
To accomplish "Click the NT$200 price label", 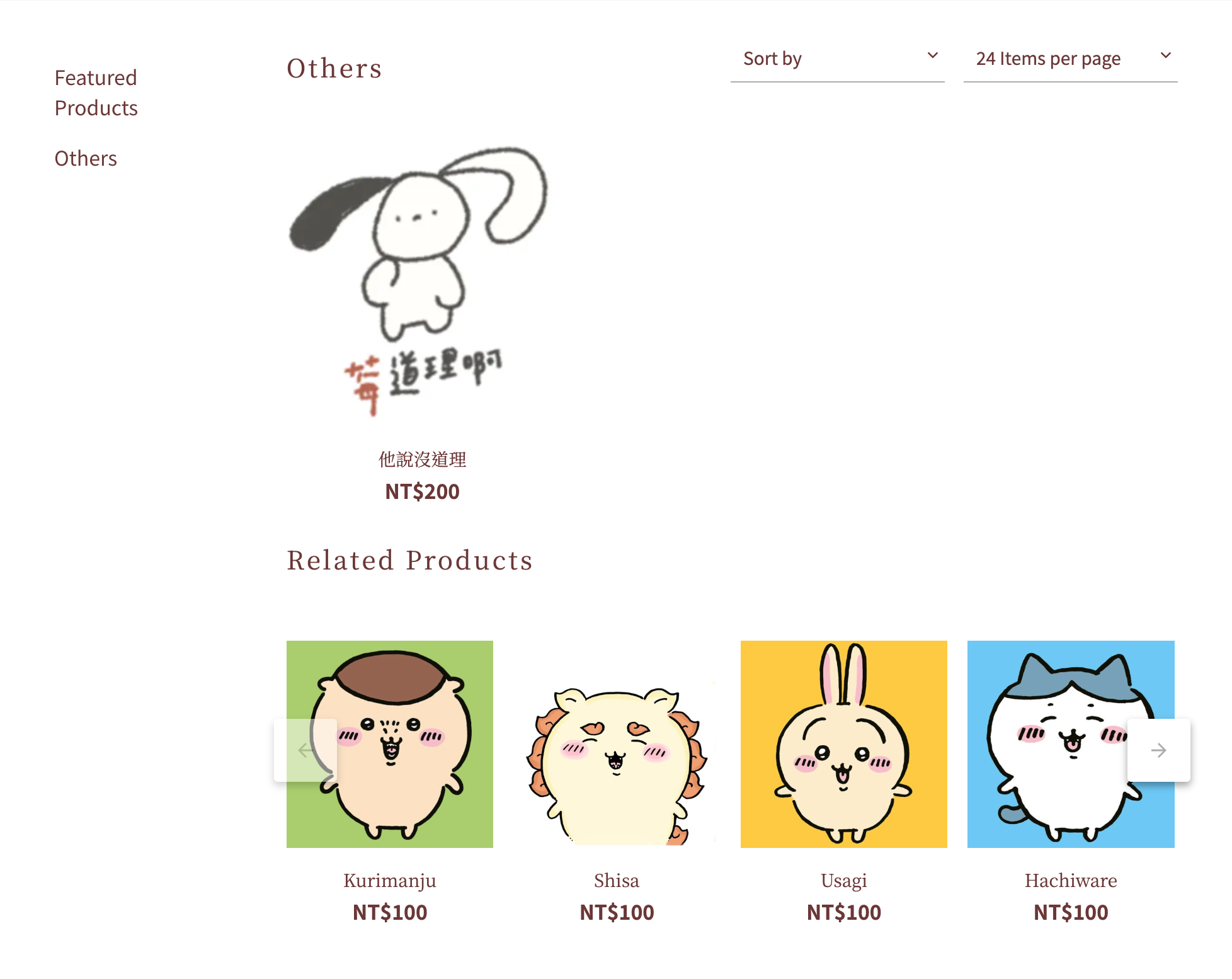I will [422, 491].
